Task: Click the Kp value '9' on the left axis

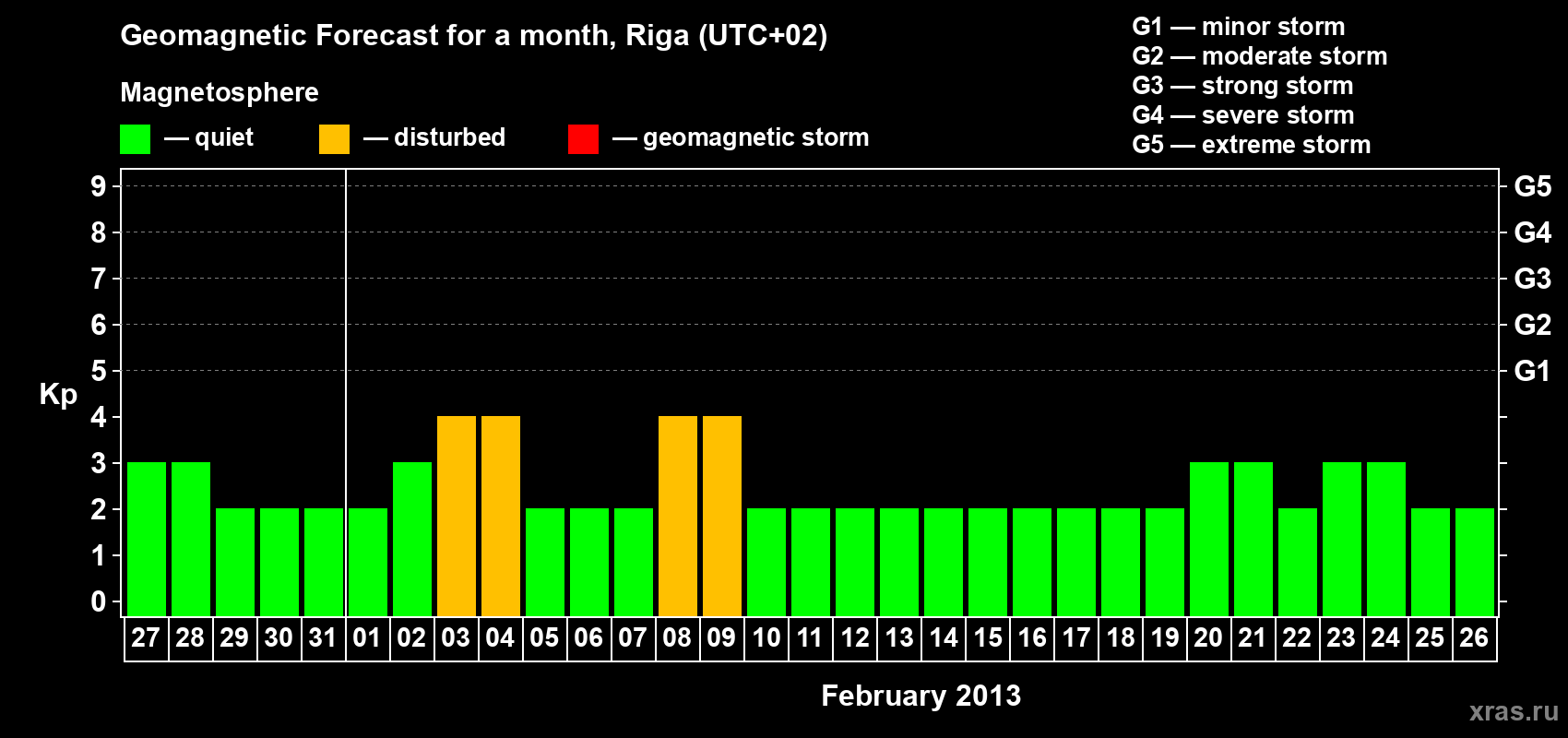Action: [x=99, y=186]
